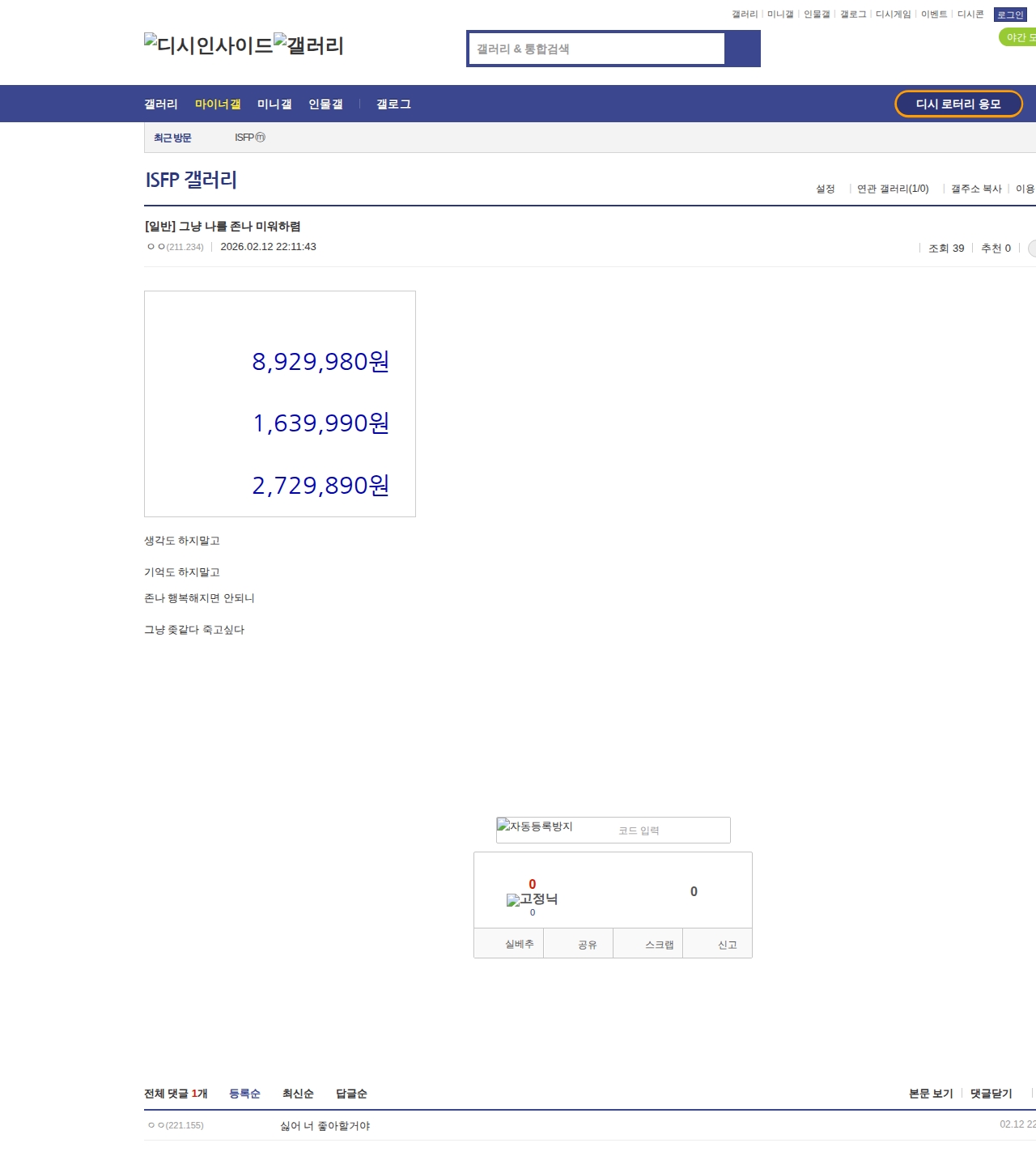
Task: Toggle 본문 보기 above comments
Action: 931,1094
